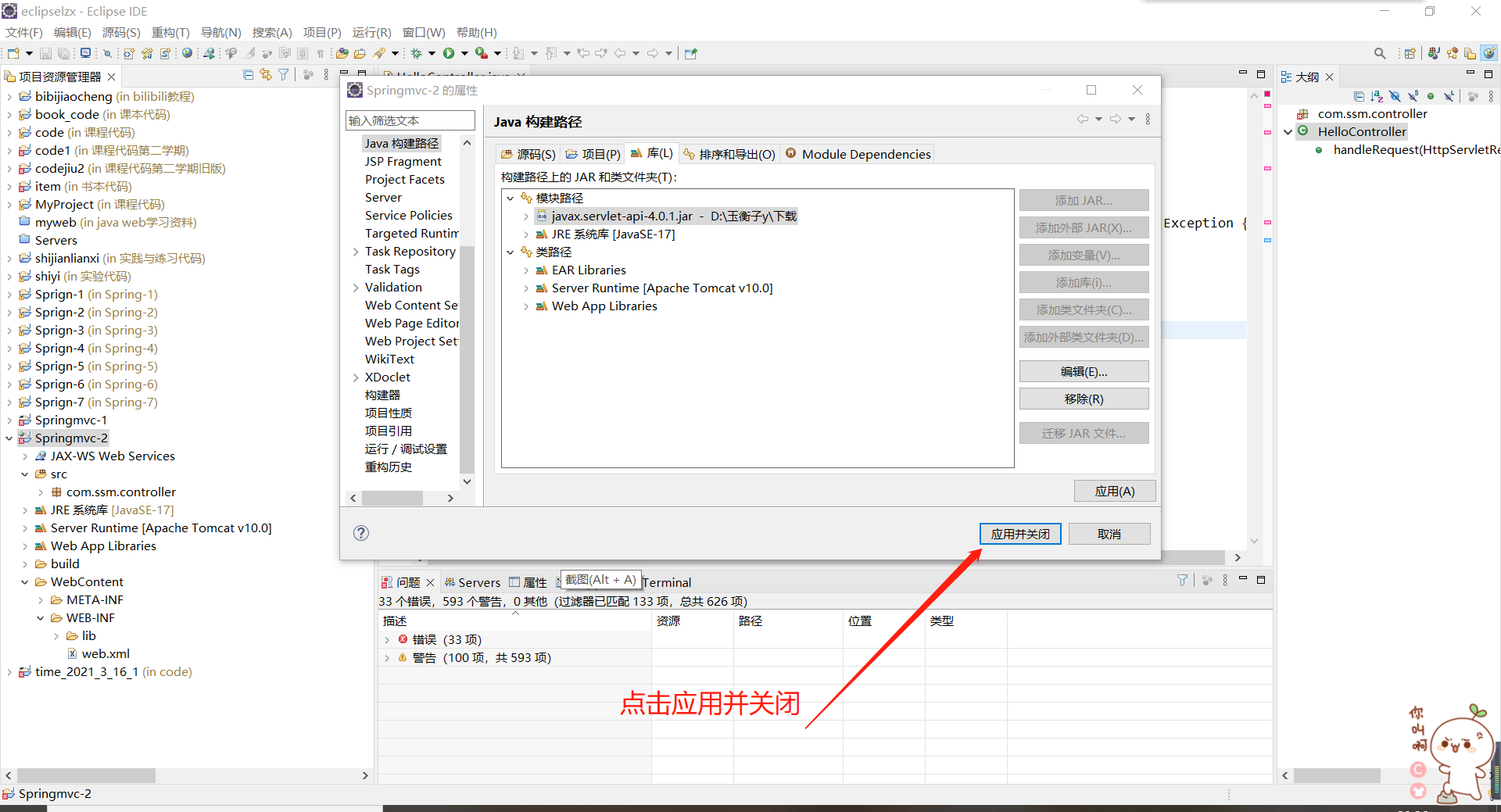Image resolution: width=1501 pixels, height=812 pixels.
Task: Toggle Link with Editor in Project Explorer
Action: click(x=266, y=75)
